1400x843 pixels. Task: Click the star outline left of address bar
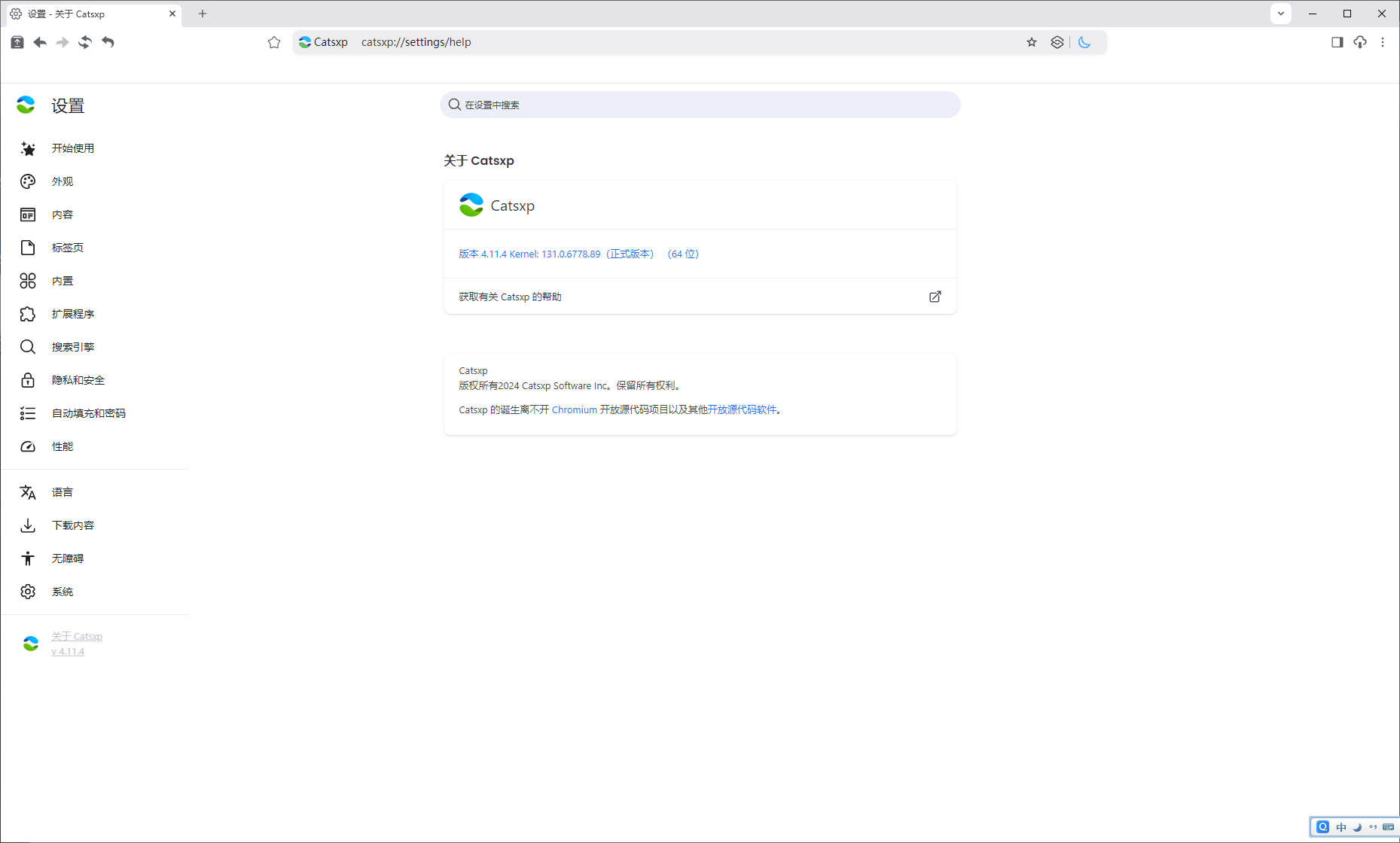pyautogui.click(x=274, y=42)
